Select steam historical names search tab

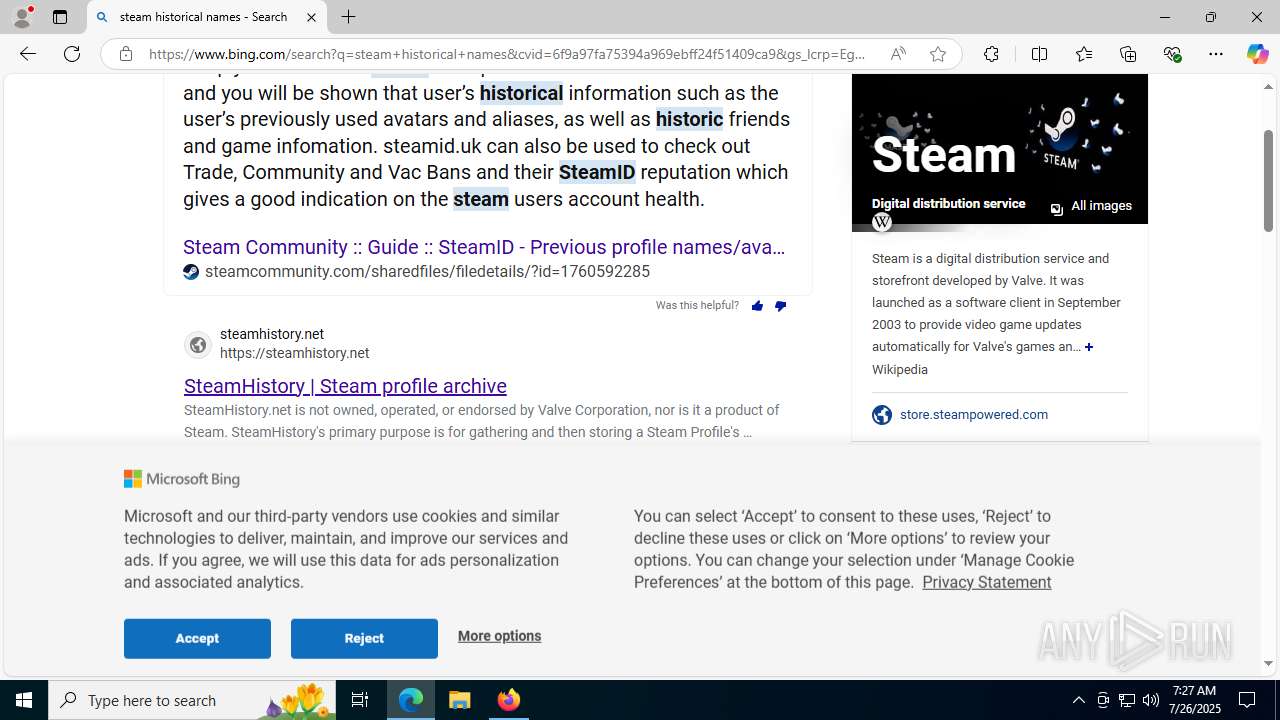(x=207, y=17)
